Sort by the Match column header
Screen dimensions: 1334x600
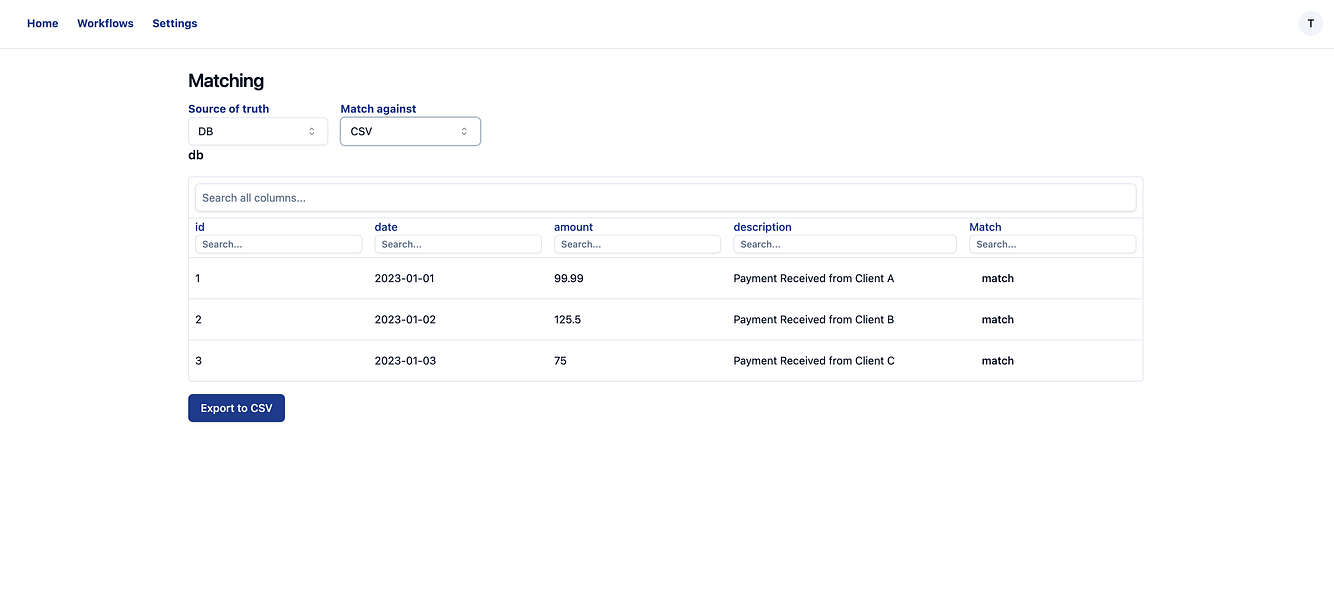pyautogui.click(x=985, y=227)
